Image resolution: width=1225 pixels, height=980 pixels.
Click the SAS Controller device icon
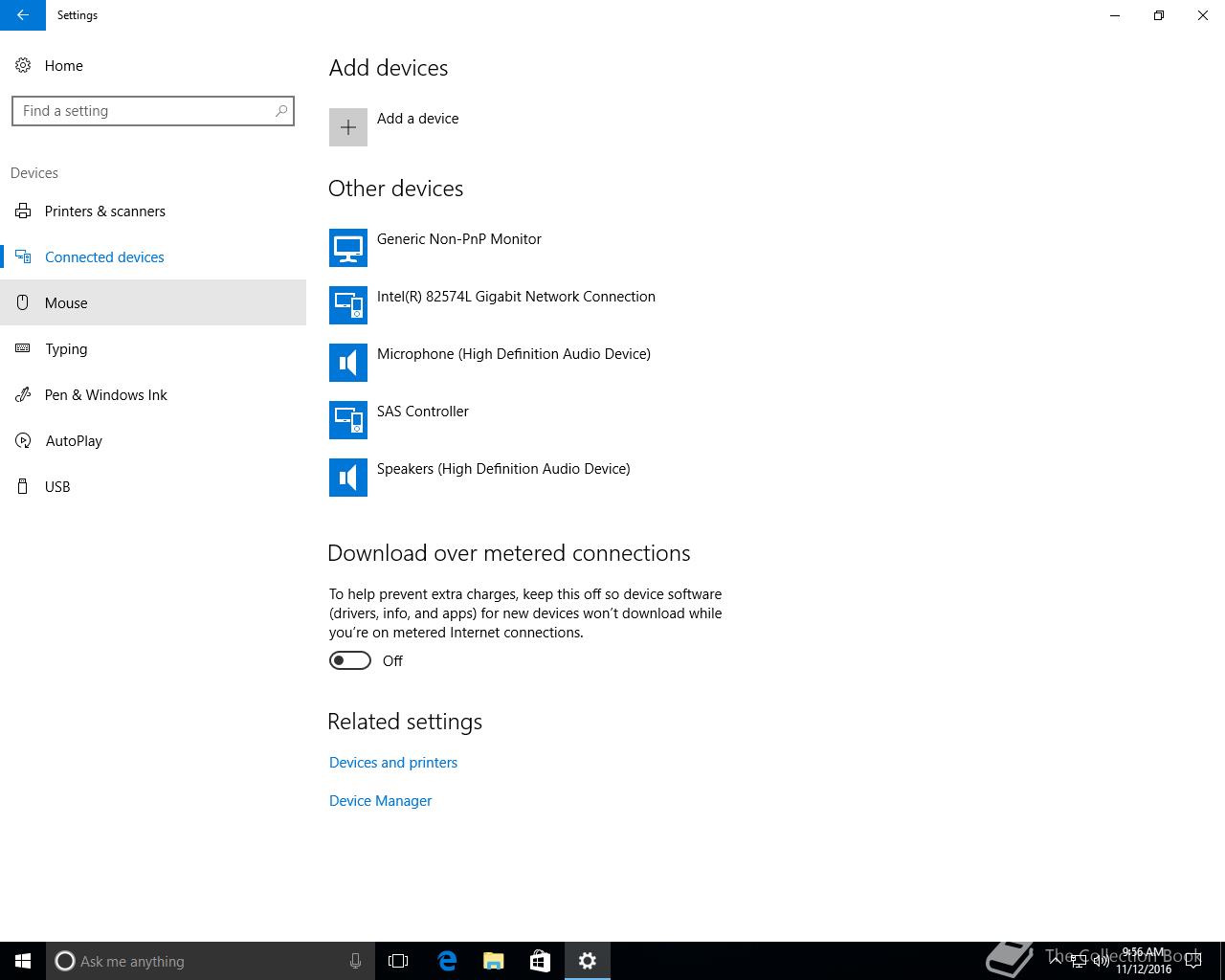click(348, 420)
